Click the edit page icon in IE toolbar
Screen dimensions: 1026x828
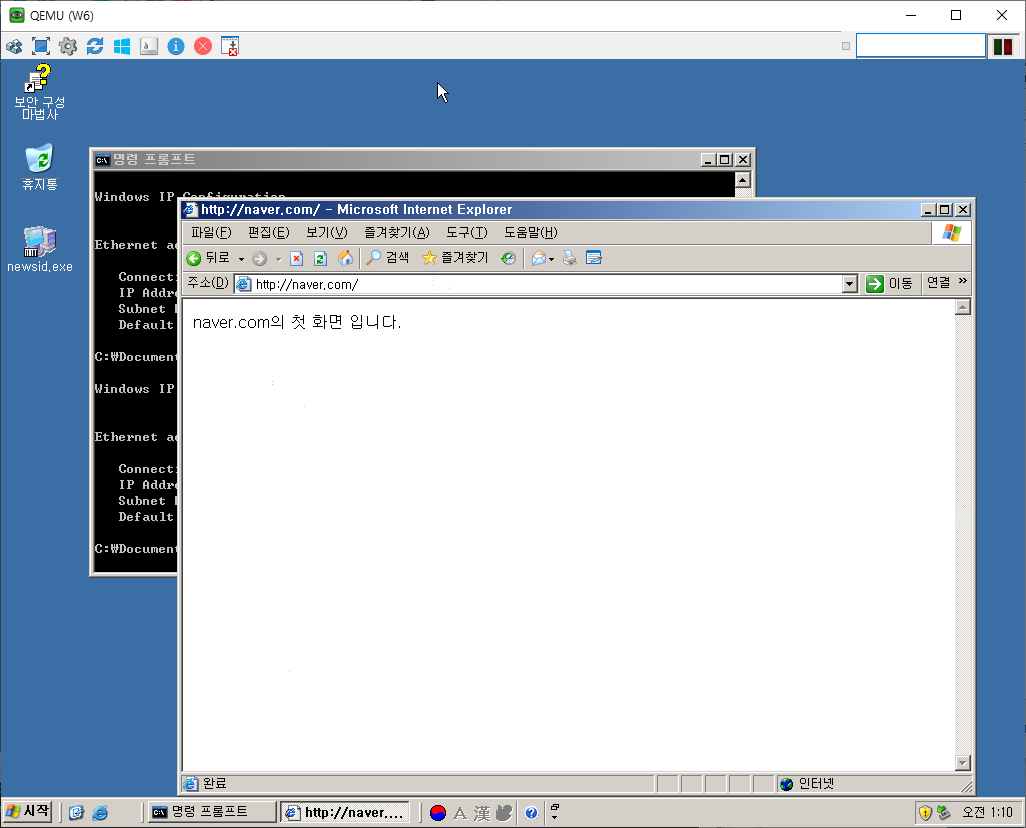(x=594, y=258)
